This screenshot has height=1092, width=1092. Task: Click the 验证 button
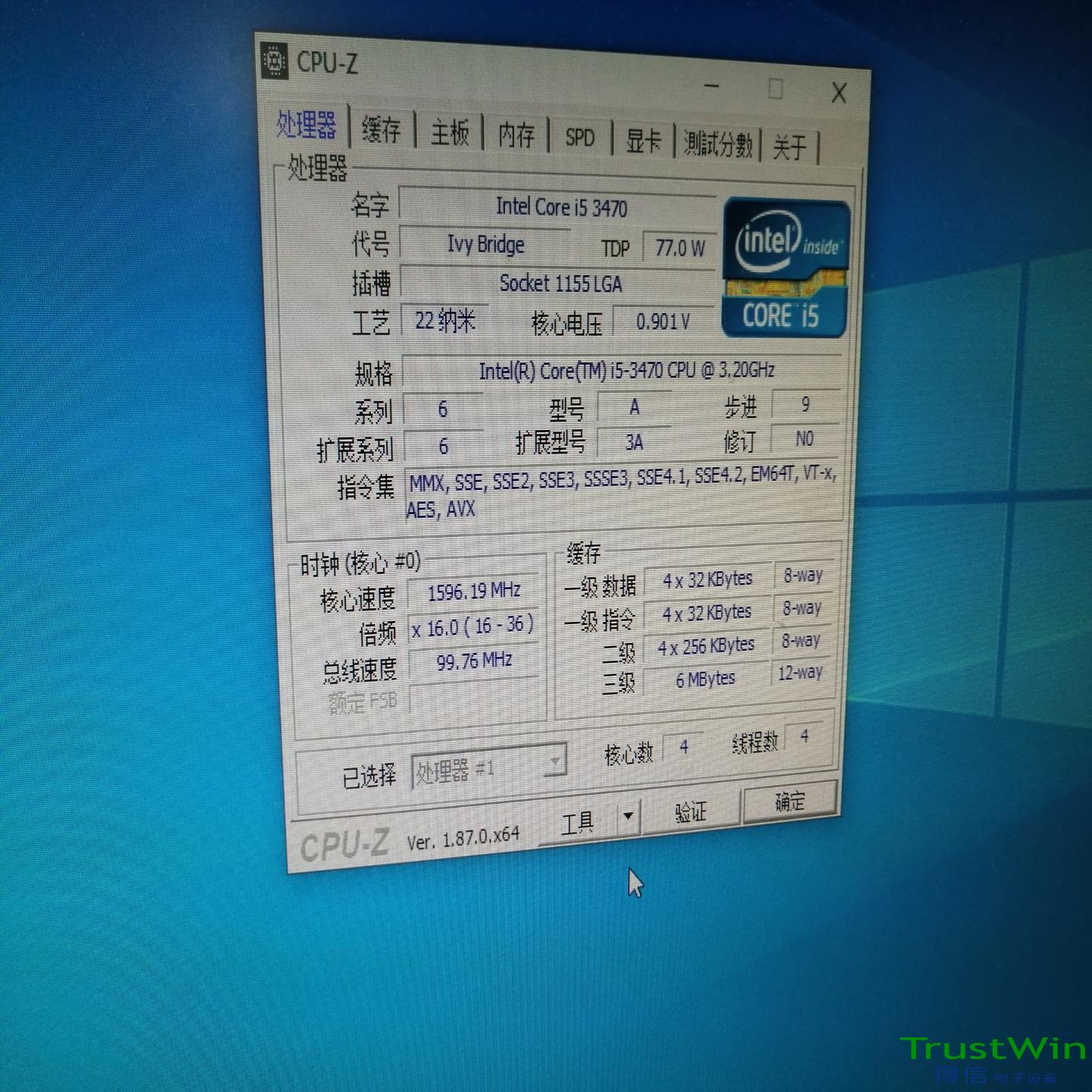[691, 812]
